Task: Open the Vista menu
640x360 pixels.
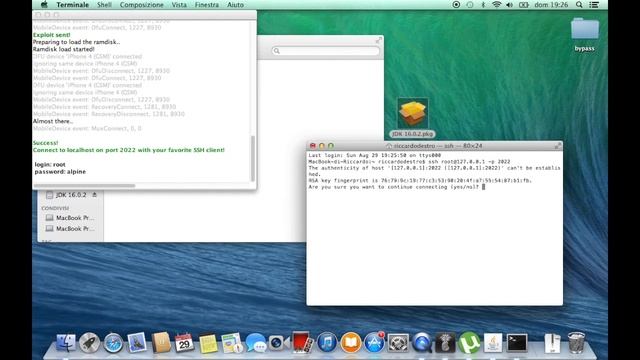Action: pyautogui.click(x=179, y=5)
